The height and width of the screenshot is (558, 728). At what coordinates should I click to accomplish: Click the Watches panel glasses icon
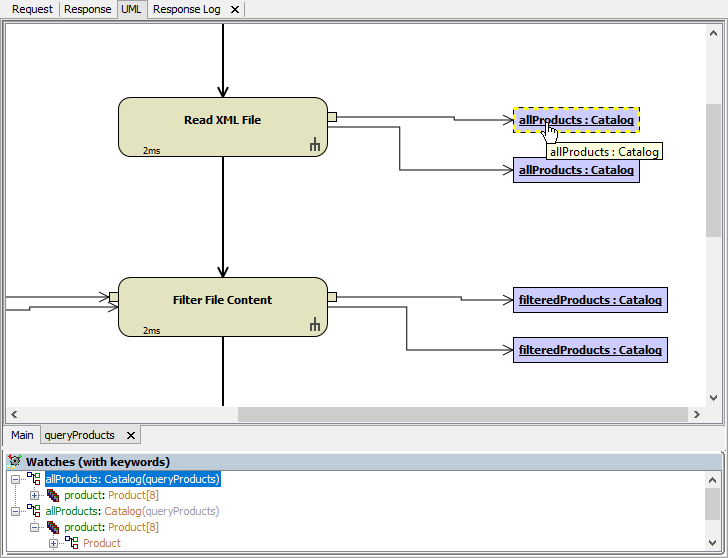[x=14, y=462]
